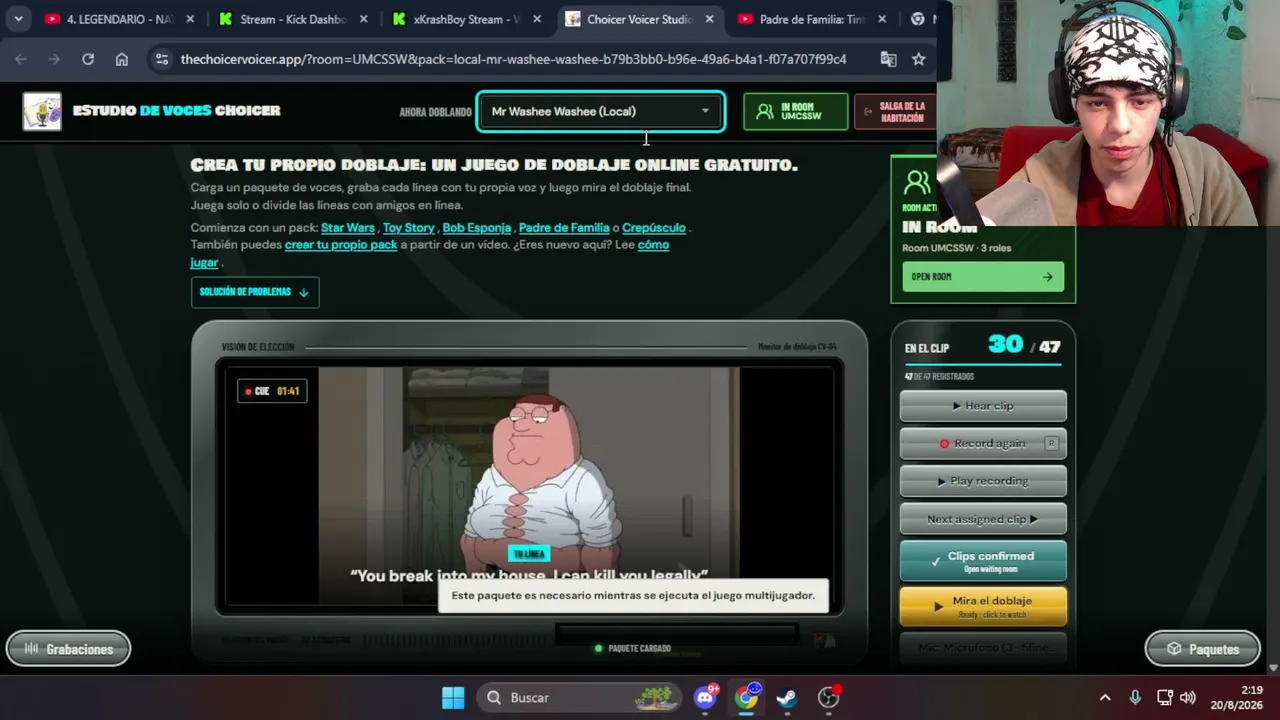Click the '47 de 47 registrados' text

click(939, 376)
